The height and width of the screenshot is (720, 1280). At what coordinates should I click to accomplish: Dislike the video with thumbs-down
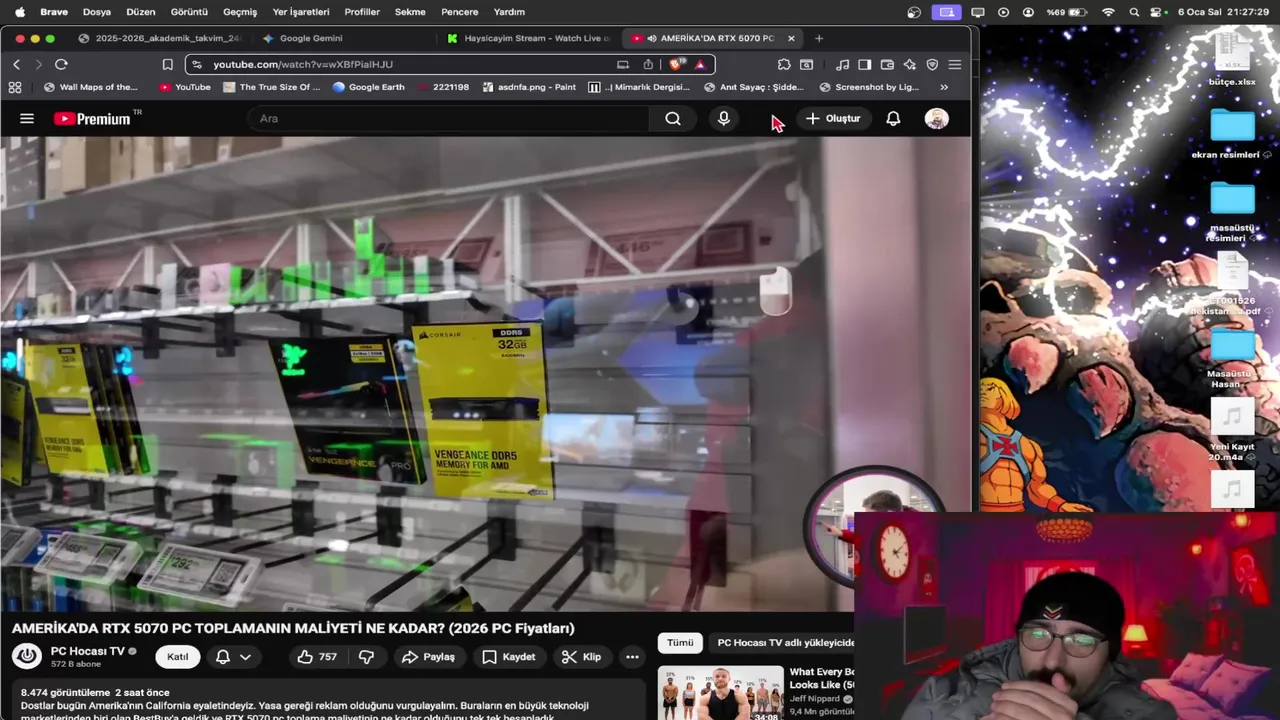(367, 657)
